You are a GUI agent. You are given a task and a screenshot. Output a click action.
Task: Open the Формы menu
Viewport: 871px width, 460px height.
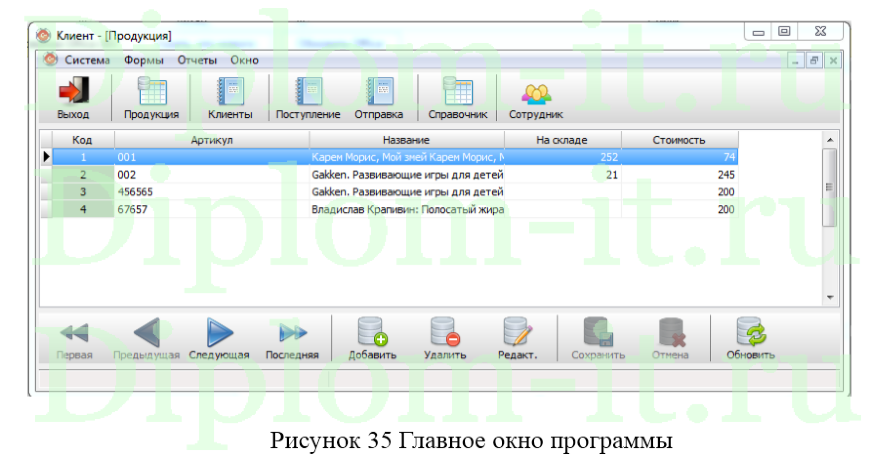(x=144, y=60)
